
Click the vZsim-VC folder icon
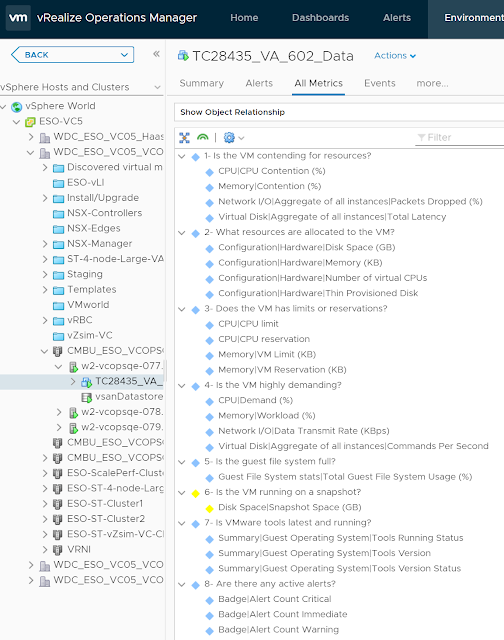click(x=58, y=336)
